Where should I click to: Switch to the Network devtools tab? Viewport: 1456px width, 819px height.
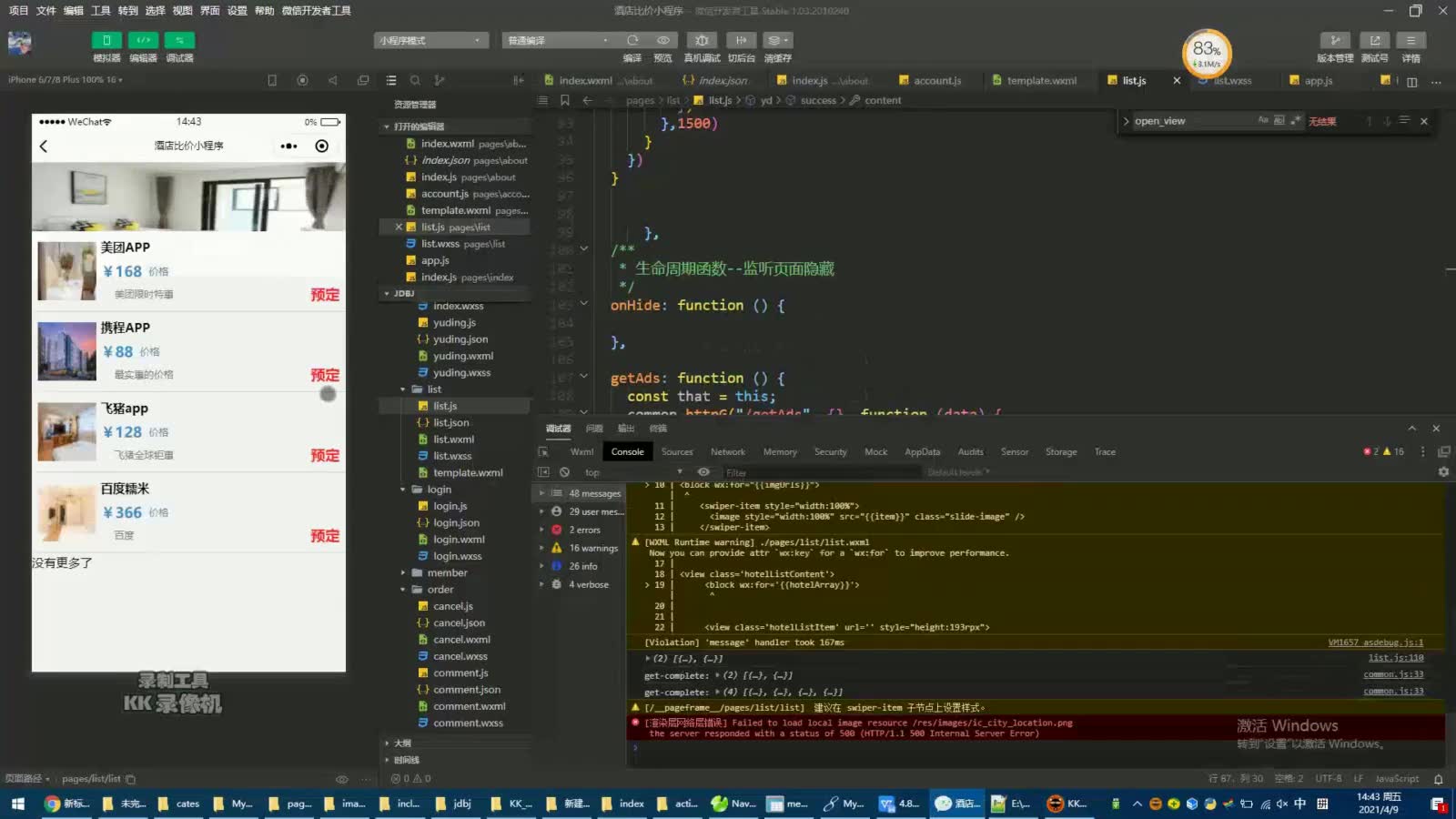point(727,452)
